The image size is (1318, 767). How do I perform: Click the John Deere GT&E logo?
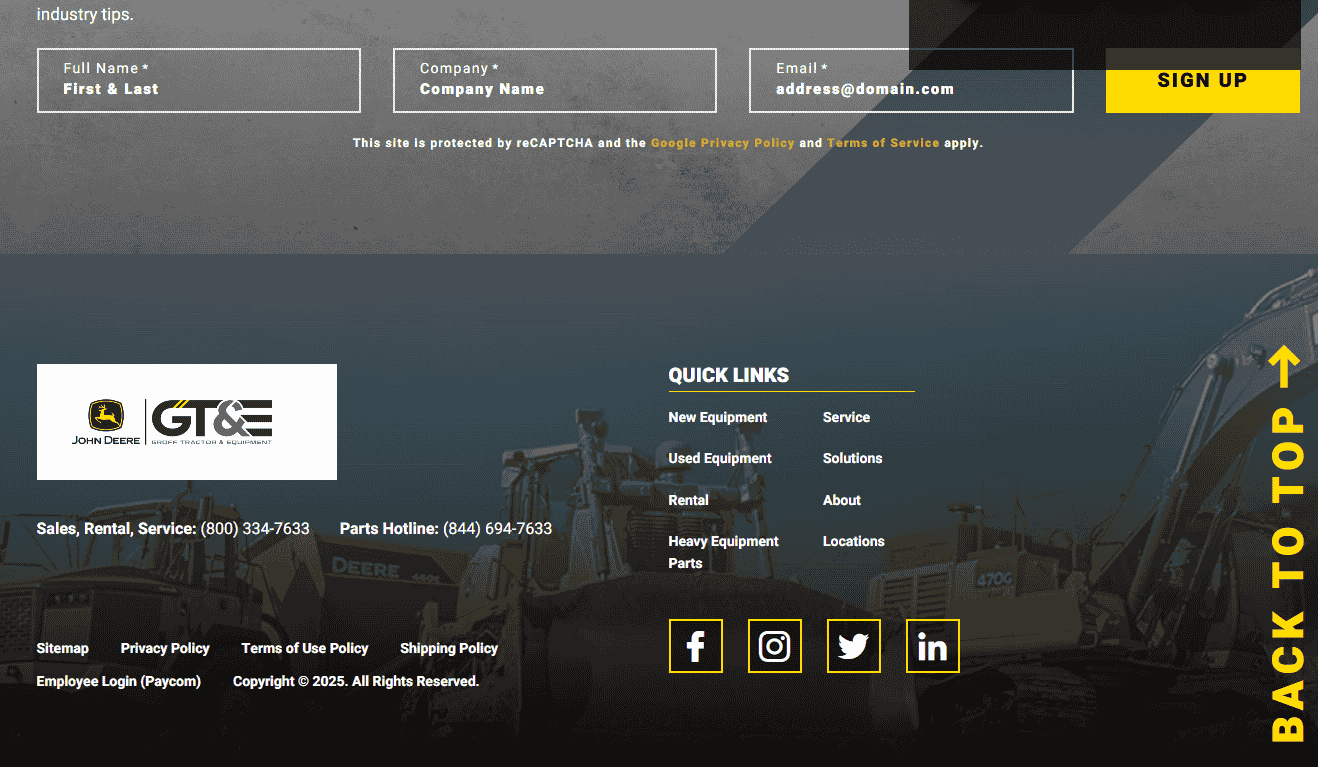click(x=187, y=422)
